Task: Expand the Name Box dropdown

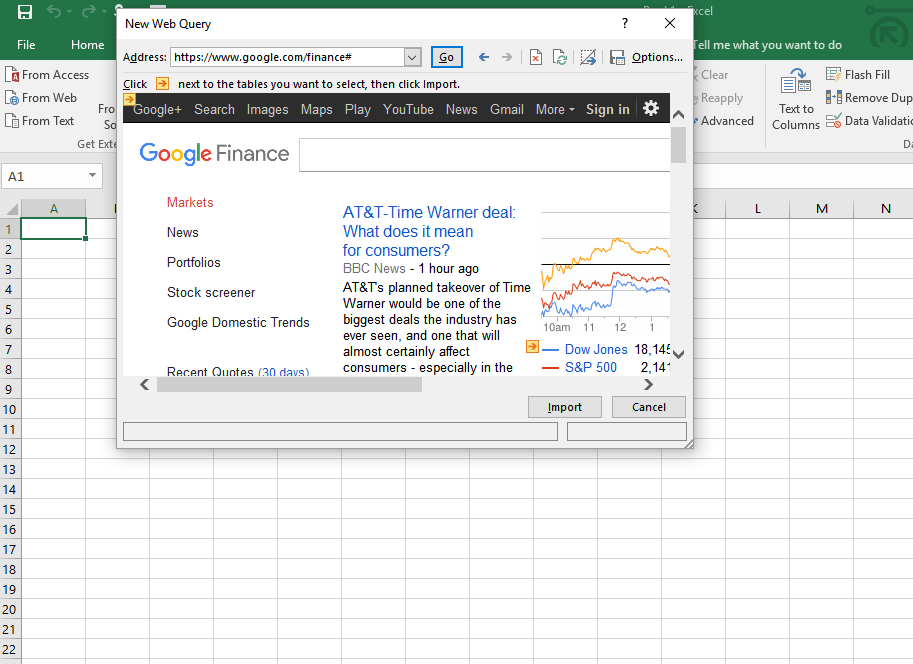Action: tap(92, 175)
